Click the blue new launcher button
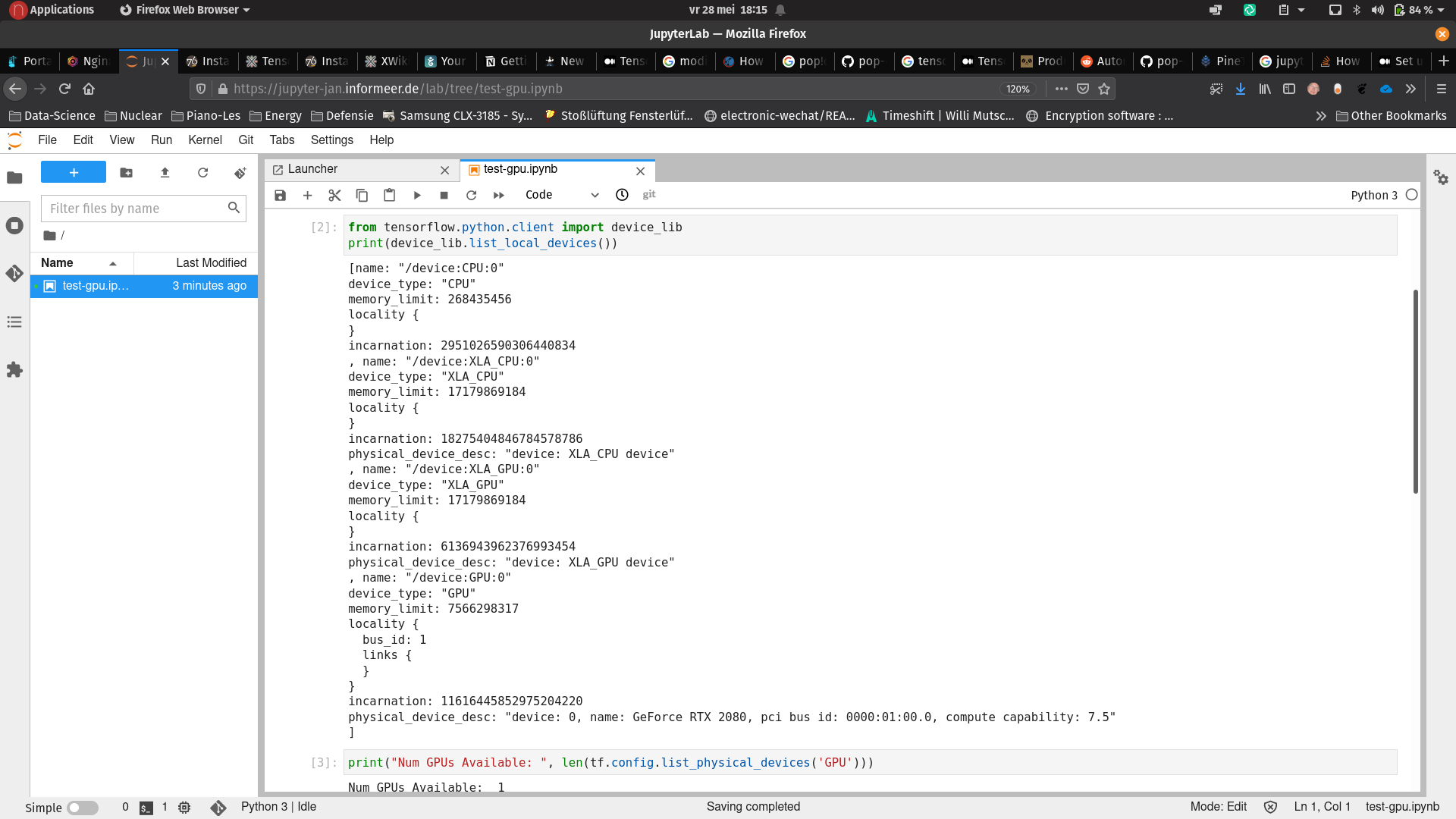This screenshot has height=819, width=1456. pyautogui.click(x=73, y=172)
